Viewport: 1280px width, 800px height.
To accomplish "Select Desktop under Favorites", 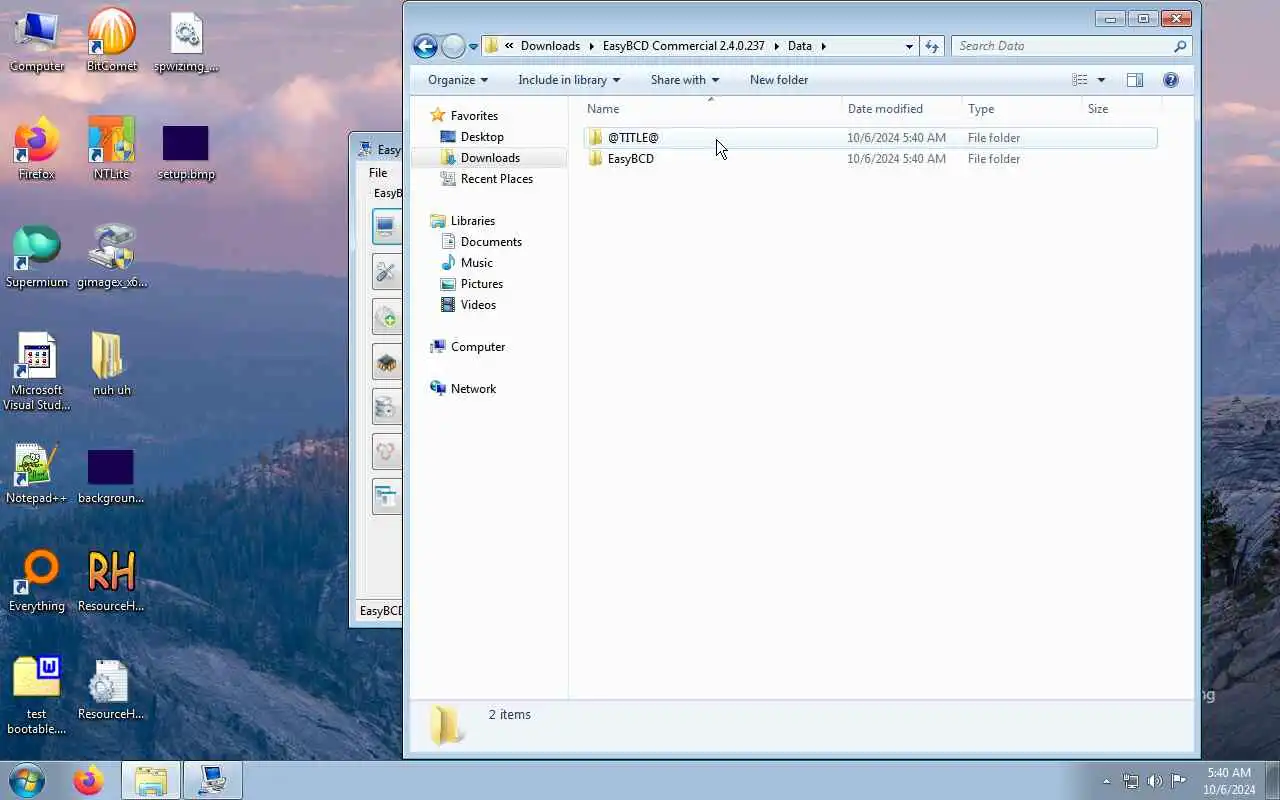I will click(x=482, y=137).
